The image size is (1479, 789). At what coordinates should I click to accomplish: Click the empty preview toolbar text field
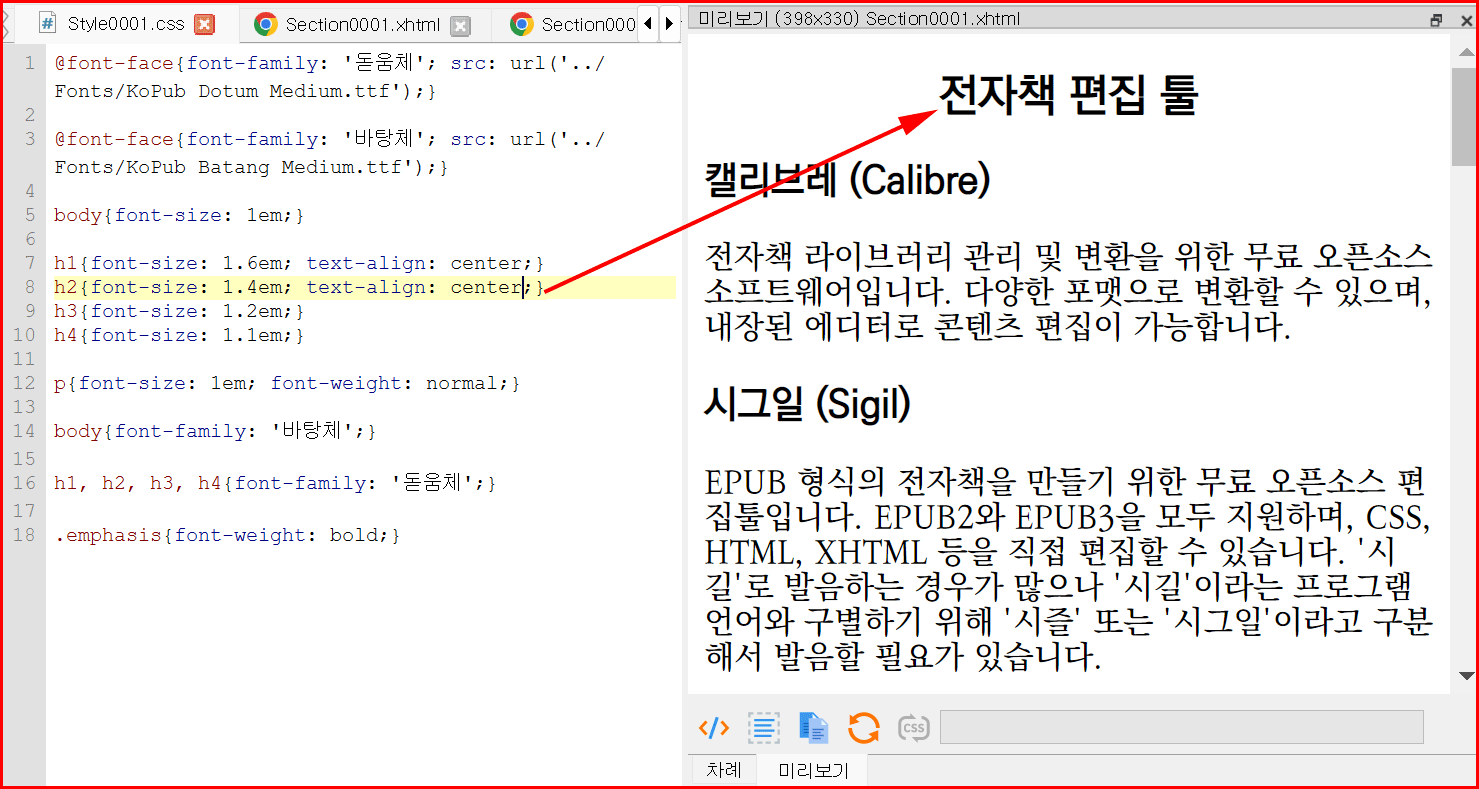point(1182,727)
